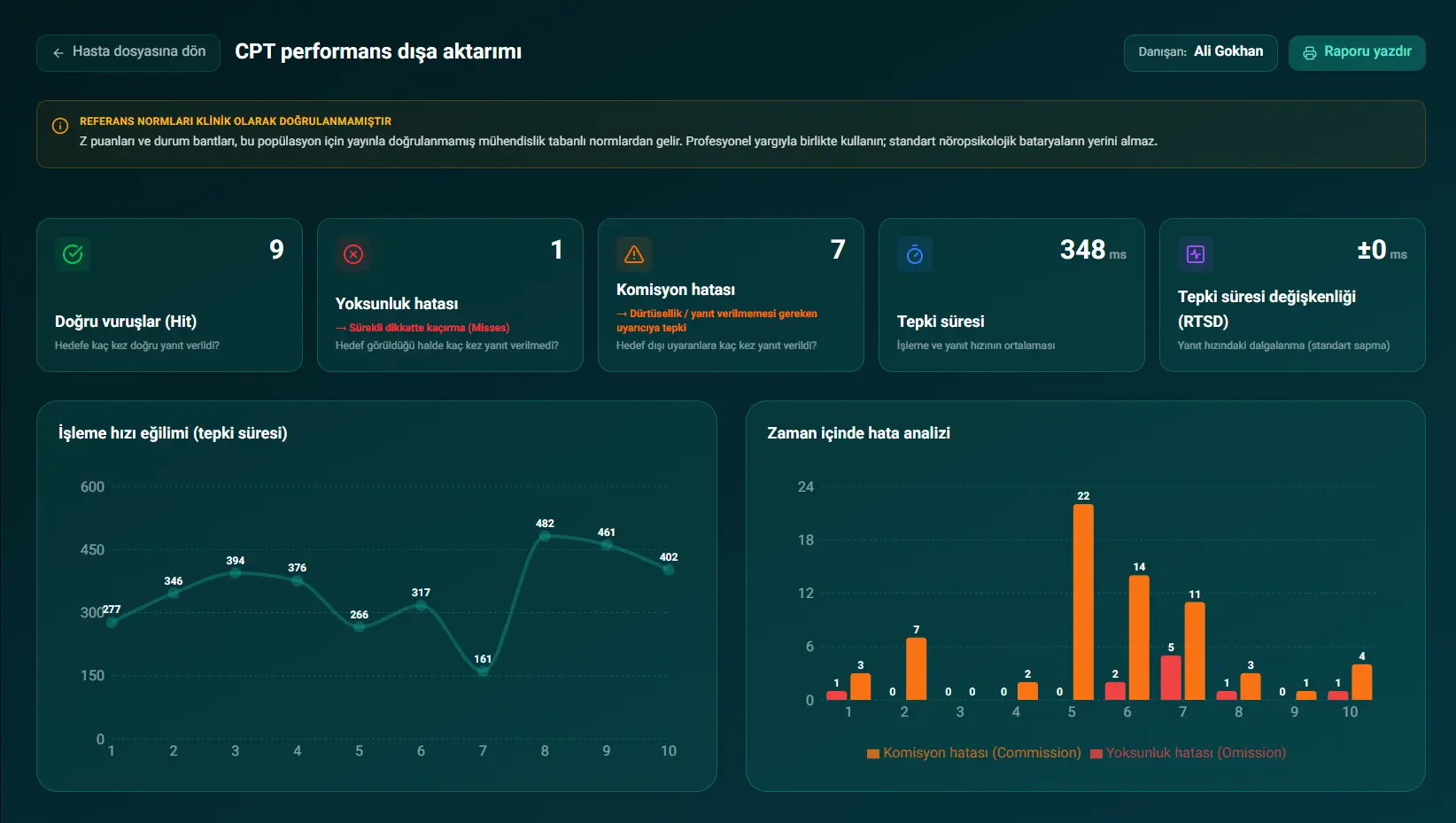Click the Komisyon hatası card title

(676, 290)
